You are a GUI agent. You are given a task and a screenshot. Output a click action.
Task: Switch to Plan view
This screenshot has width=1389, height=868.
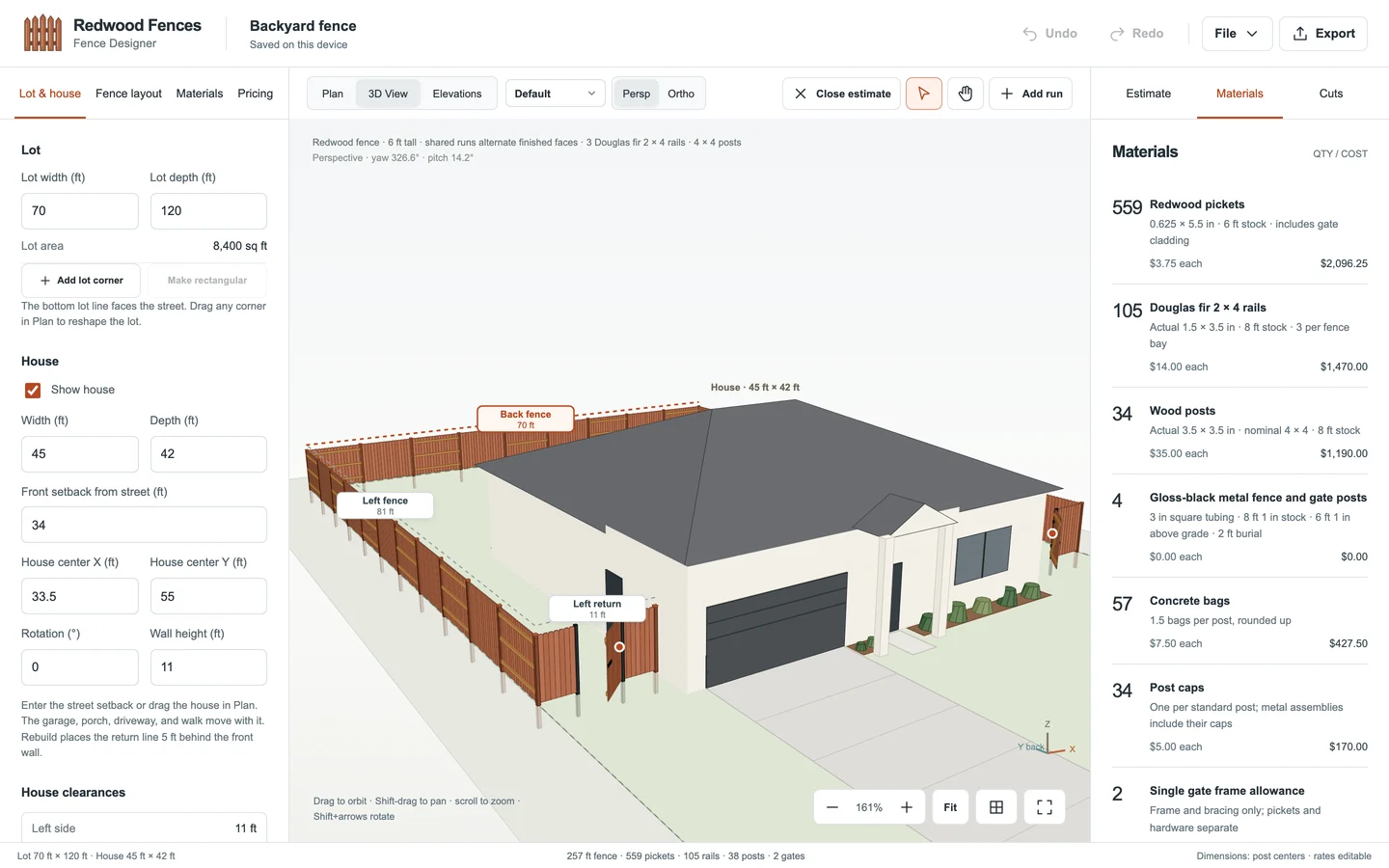point(333,94)
